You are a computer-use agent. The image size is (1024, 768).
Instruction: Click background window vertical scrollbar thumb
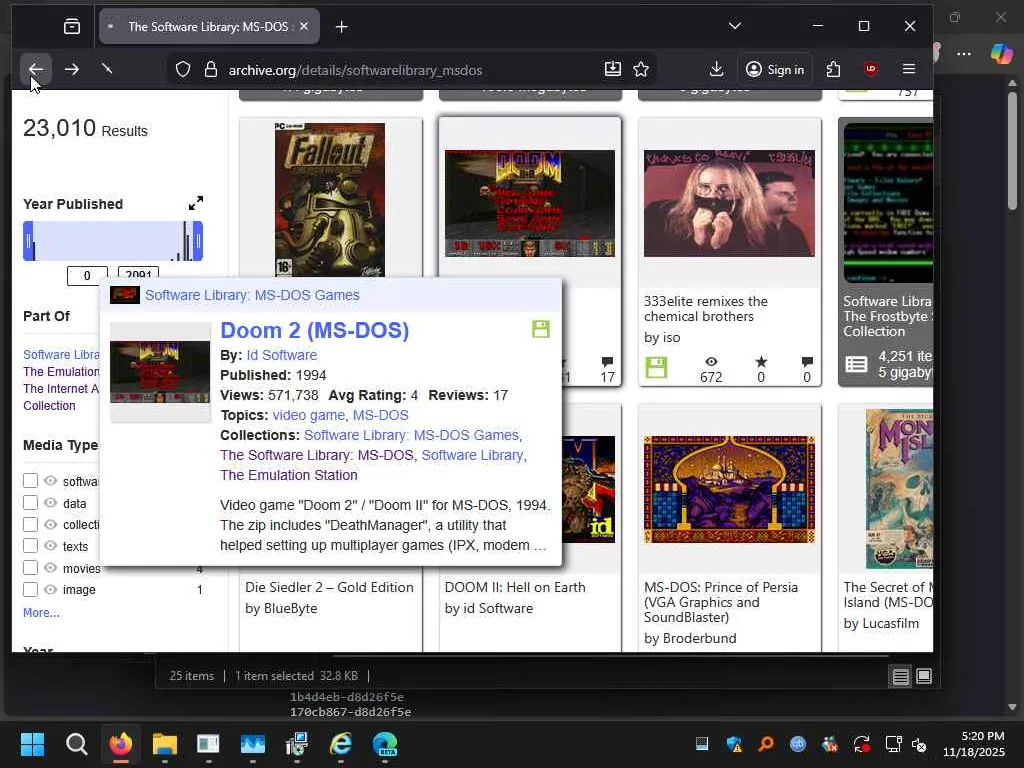click(x=1012, y=151)
